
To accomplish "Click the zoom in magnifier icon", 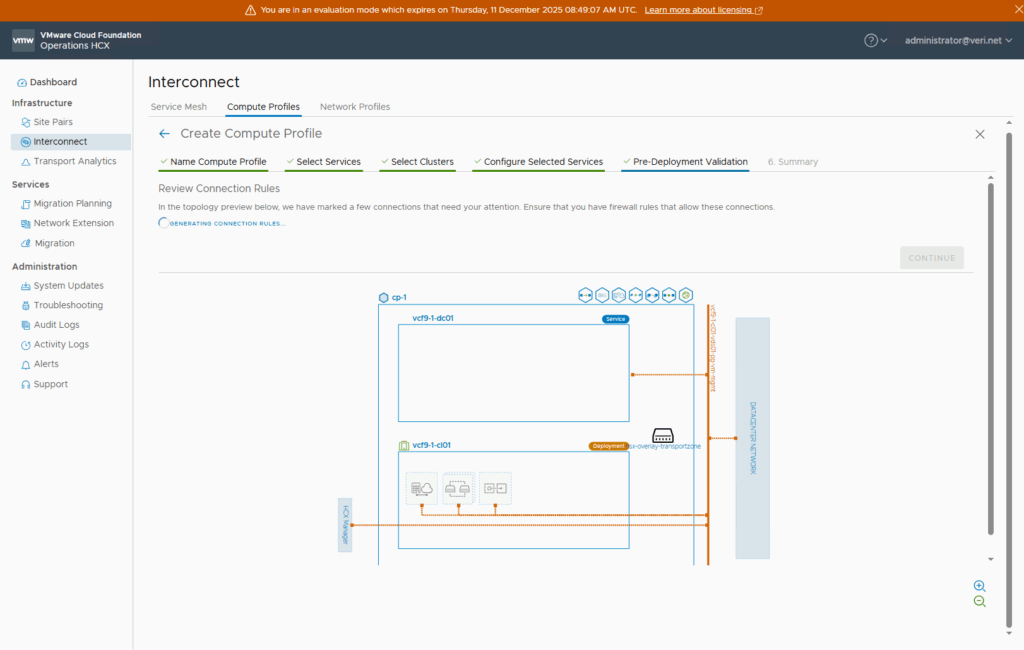I will pos(979,586).
